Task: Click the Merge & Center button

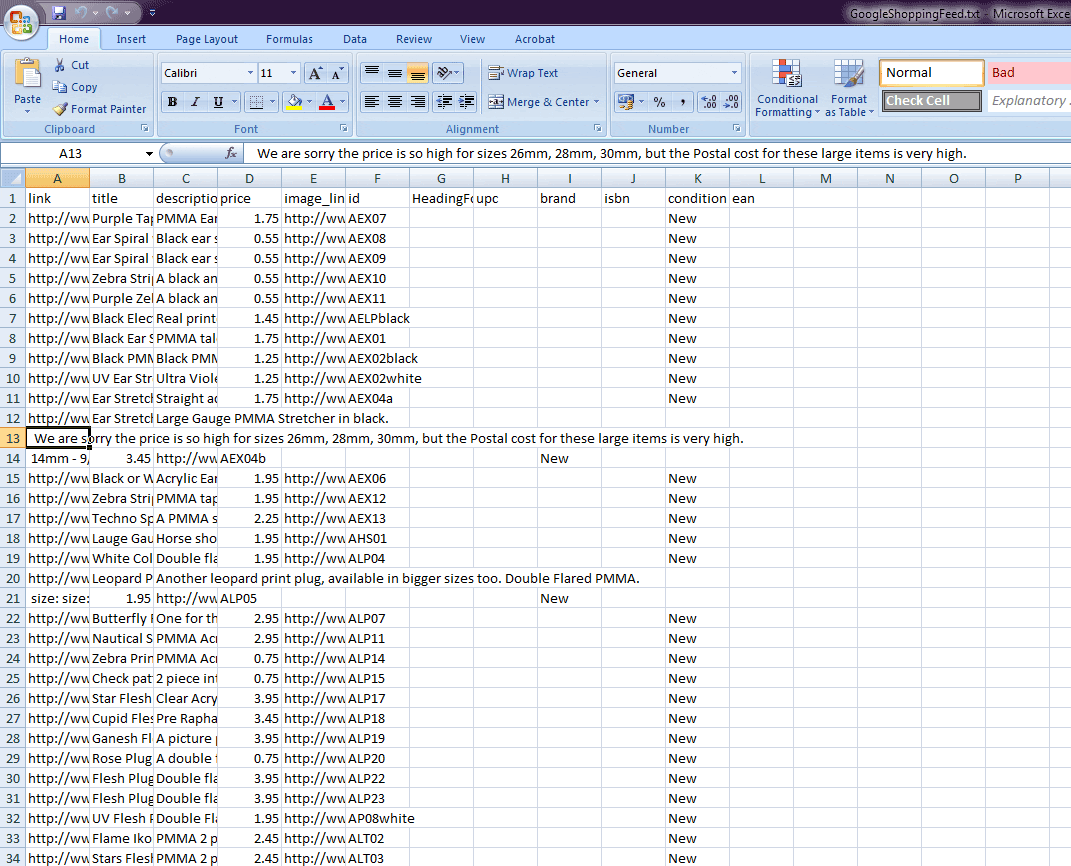Action: [x=541, y=102]
